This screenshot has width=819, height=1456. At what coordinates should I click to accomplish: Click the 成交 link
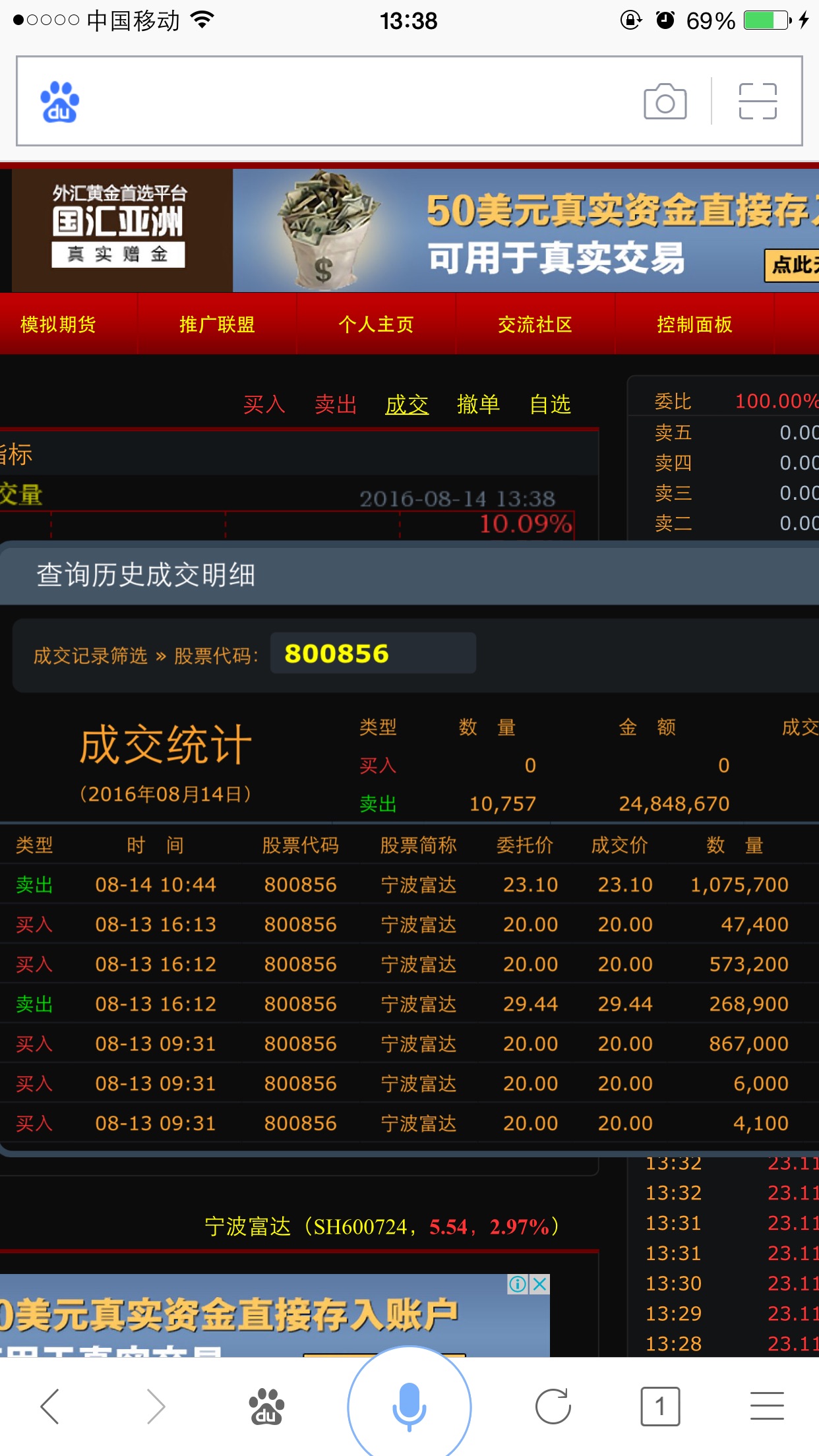click(407, 404)
